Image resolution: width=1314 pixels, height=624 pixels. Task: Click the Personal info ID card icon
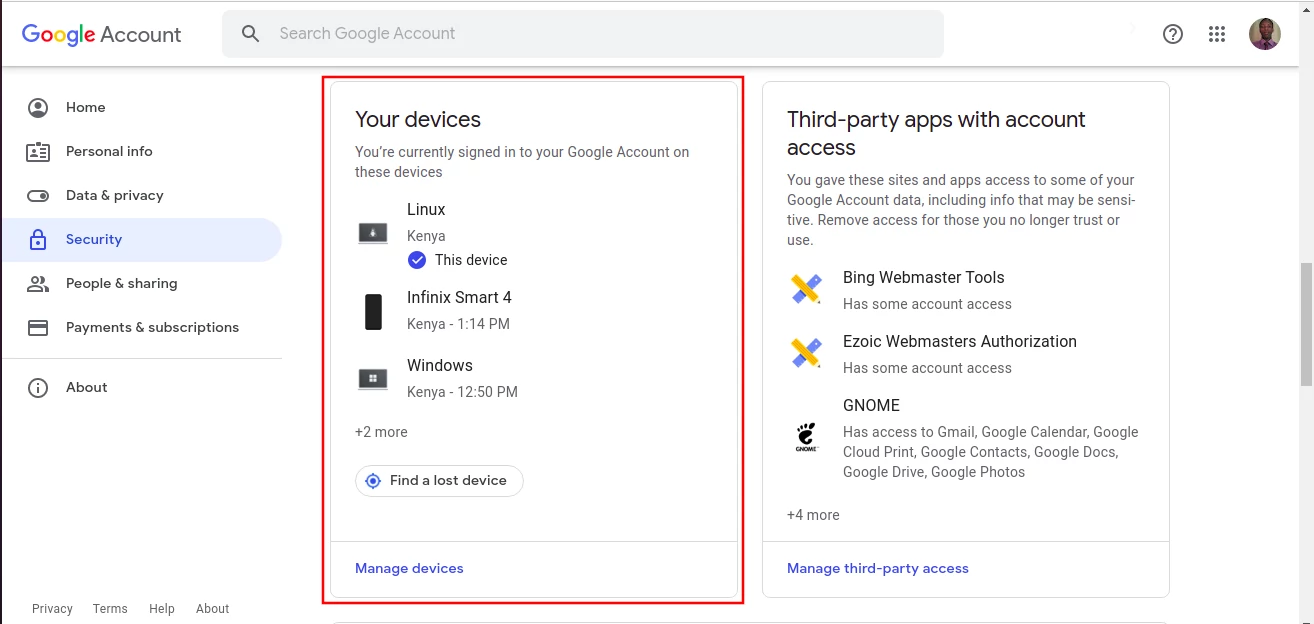38,152
